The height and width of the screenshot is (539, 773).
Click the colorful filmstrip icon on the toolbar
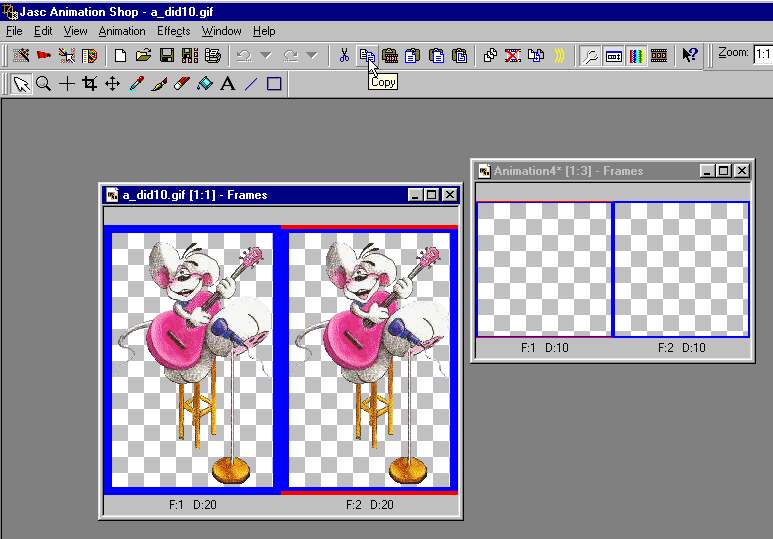(x=89, y=55)
